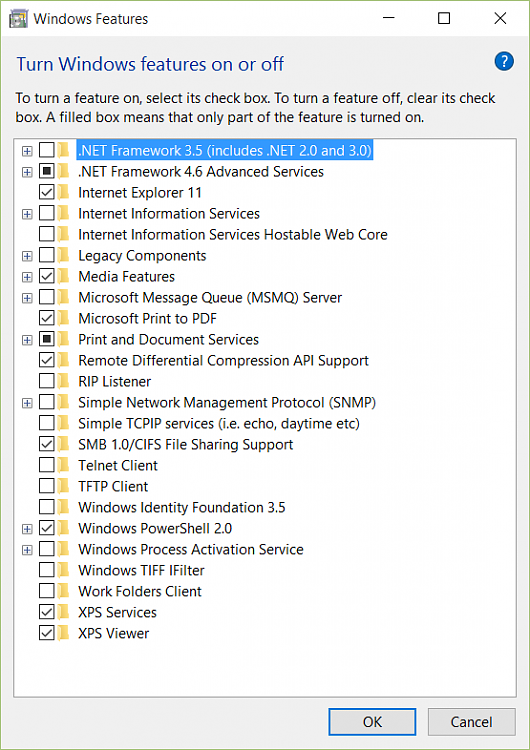Select SMB 1.0/CIFS File Sharing Support label

click(x=186, y=444)
